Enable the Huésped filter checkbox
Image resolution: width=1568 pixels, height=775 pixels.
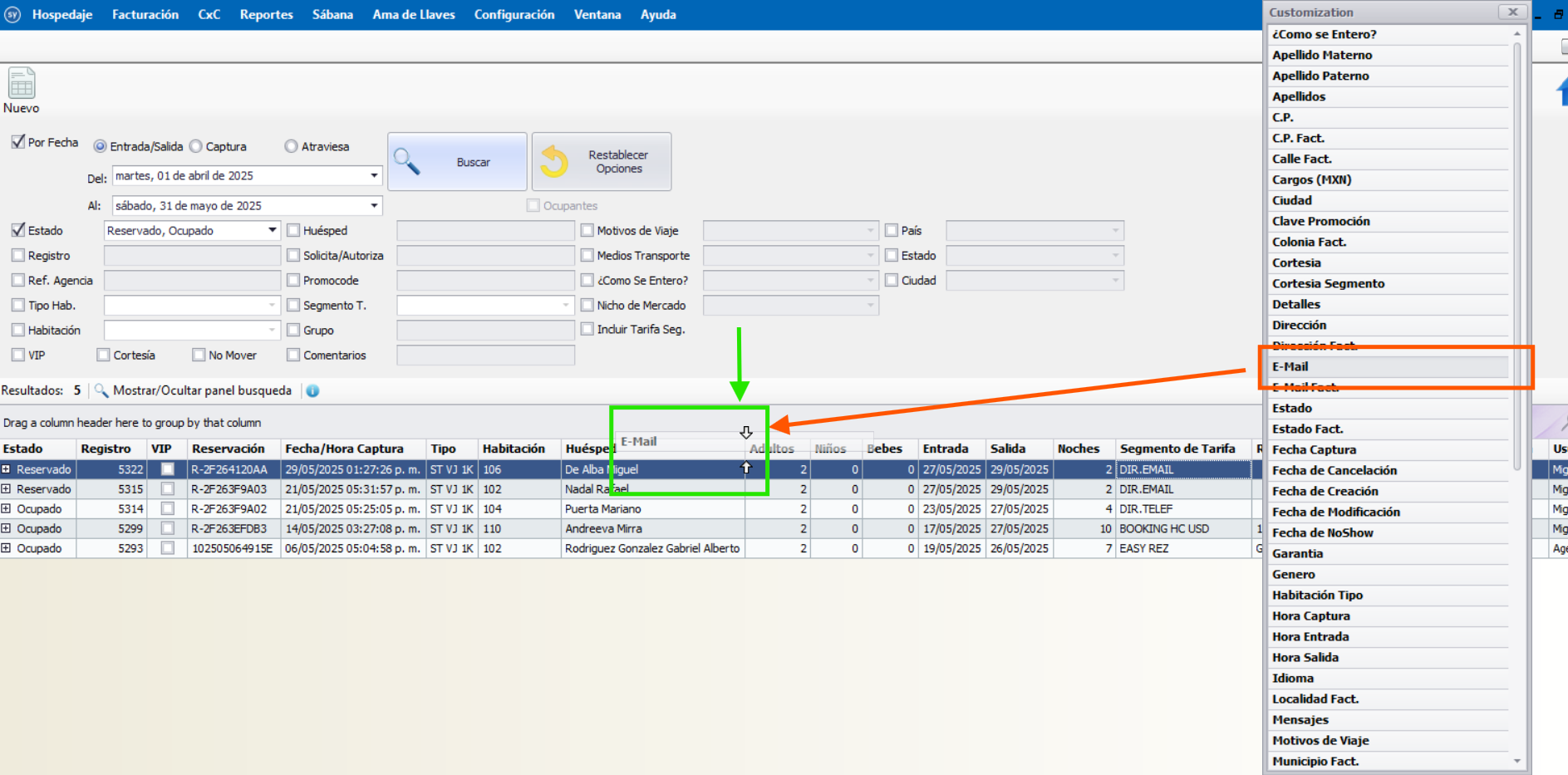[x=293, y=231]
